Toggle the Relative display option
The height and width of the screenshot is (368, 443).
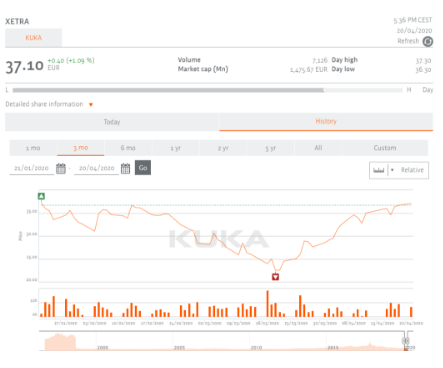tap(412, 170)
